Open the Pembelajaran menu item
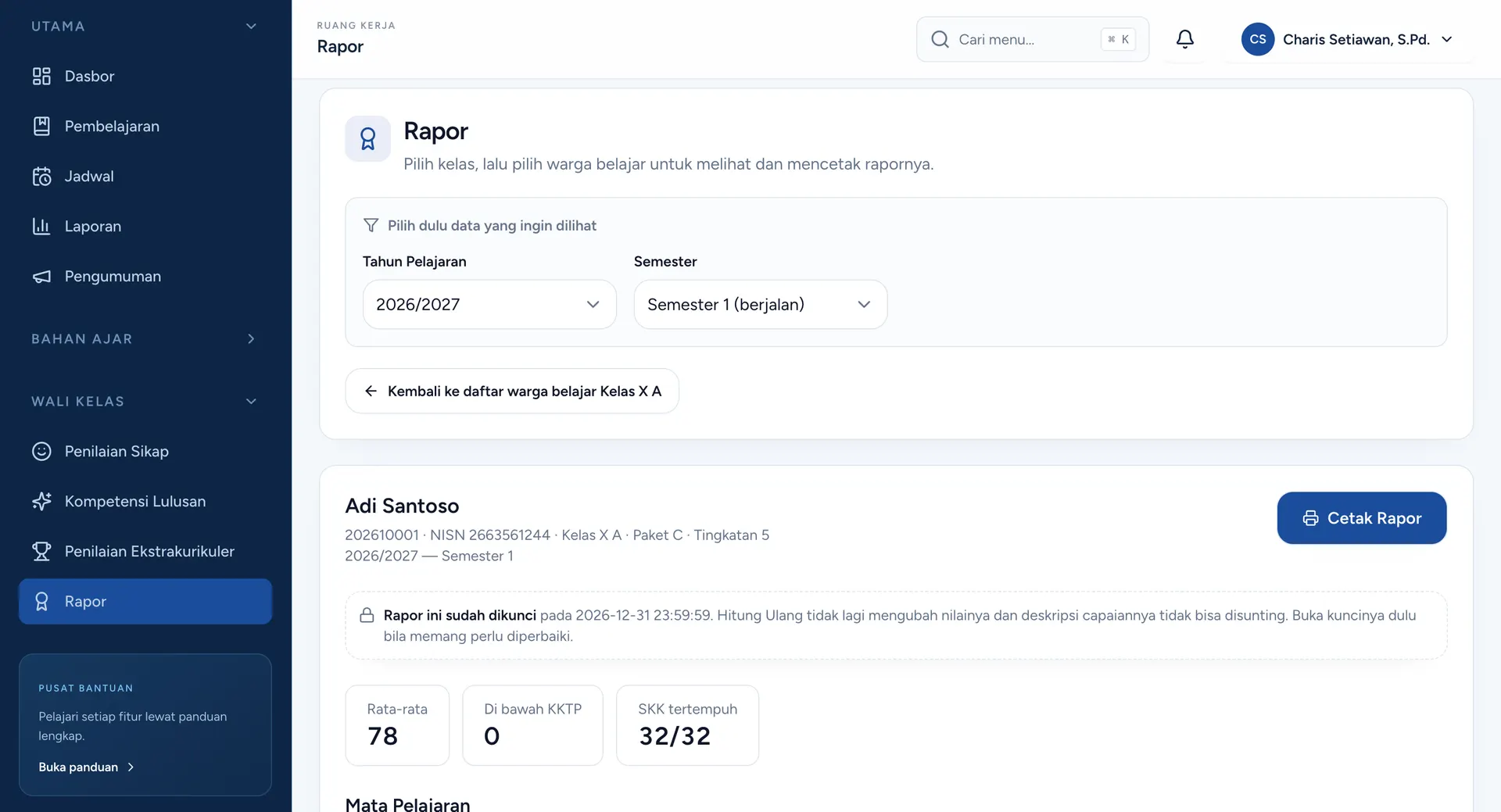The width and height of the screenshot is (1501, 812). (x=145, y=126)
